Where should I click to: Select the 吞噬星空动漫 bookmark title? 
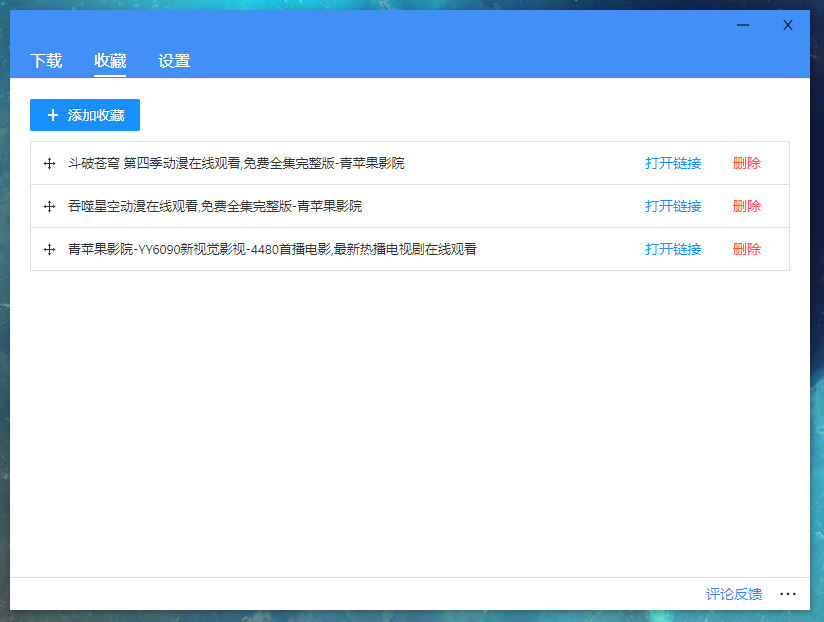(215, 207)
